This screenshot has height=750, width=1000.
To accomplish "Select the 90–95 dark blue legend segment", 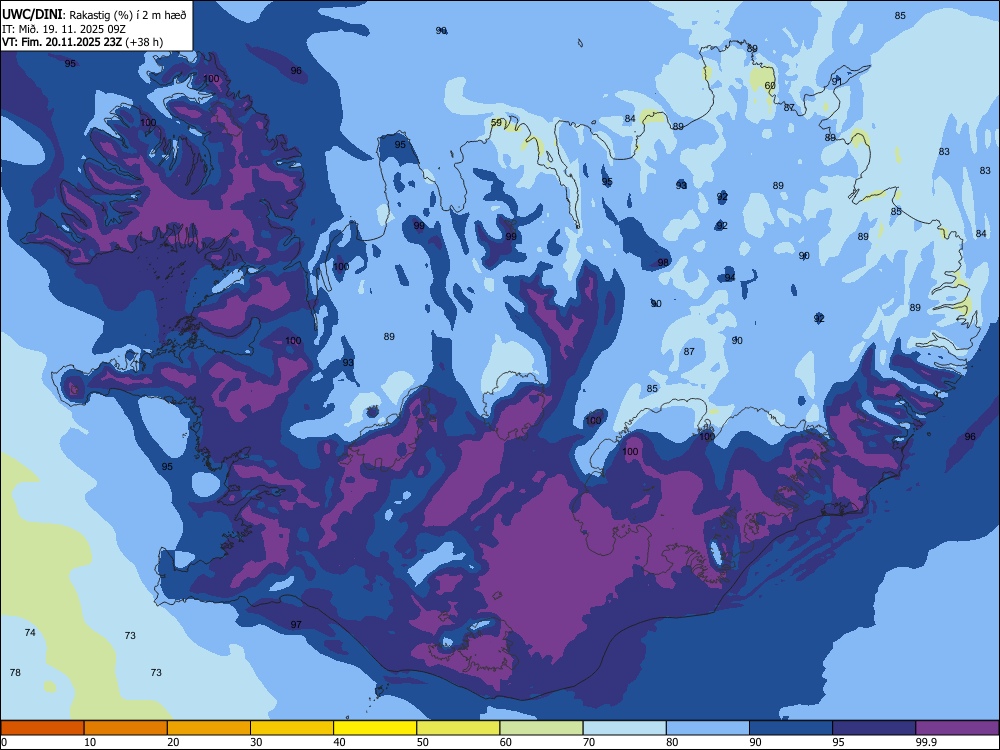I will 791,728.
